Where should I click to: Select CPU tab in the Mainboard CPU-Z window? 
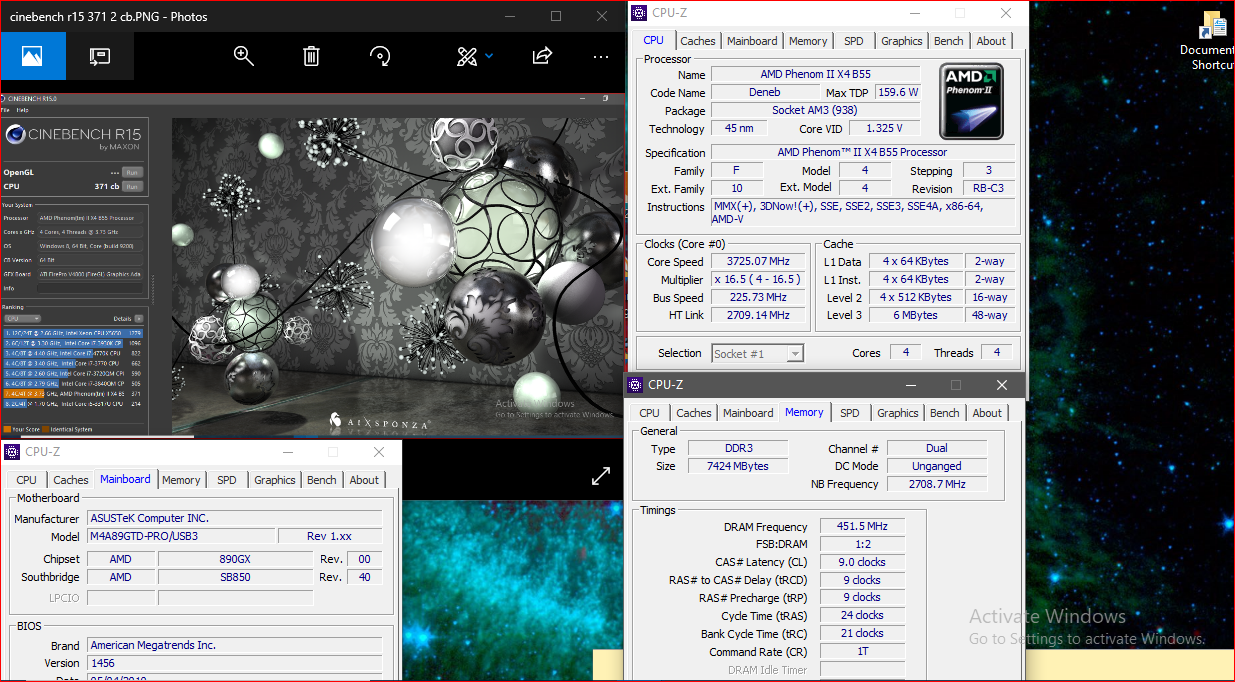point(27,480)
